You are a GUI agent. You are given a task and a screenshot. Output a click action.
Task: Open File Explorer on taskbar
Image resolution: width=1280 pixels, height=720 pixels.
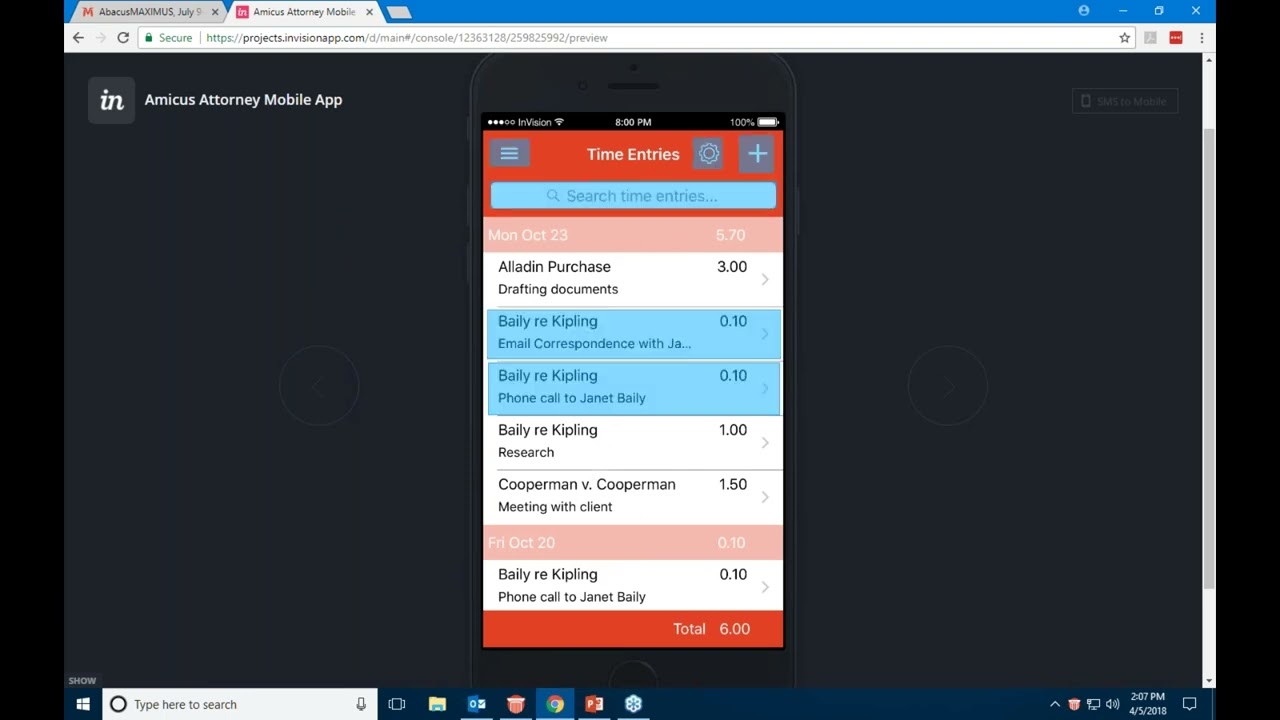click(437, 704)
